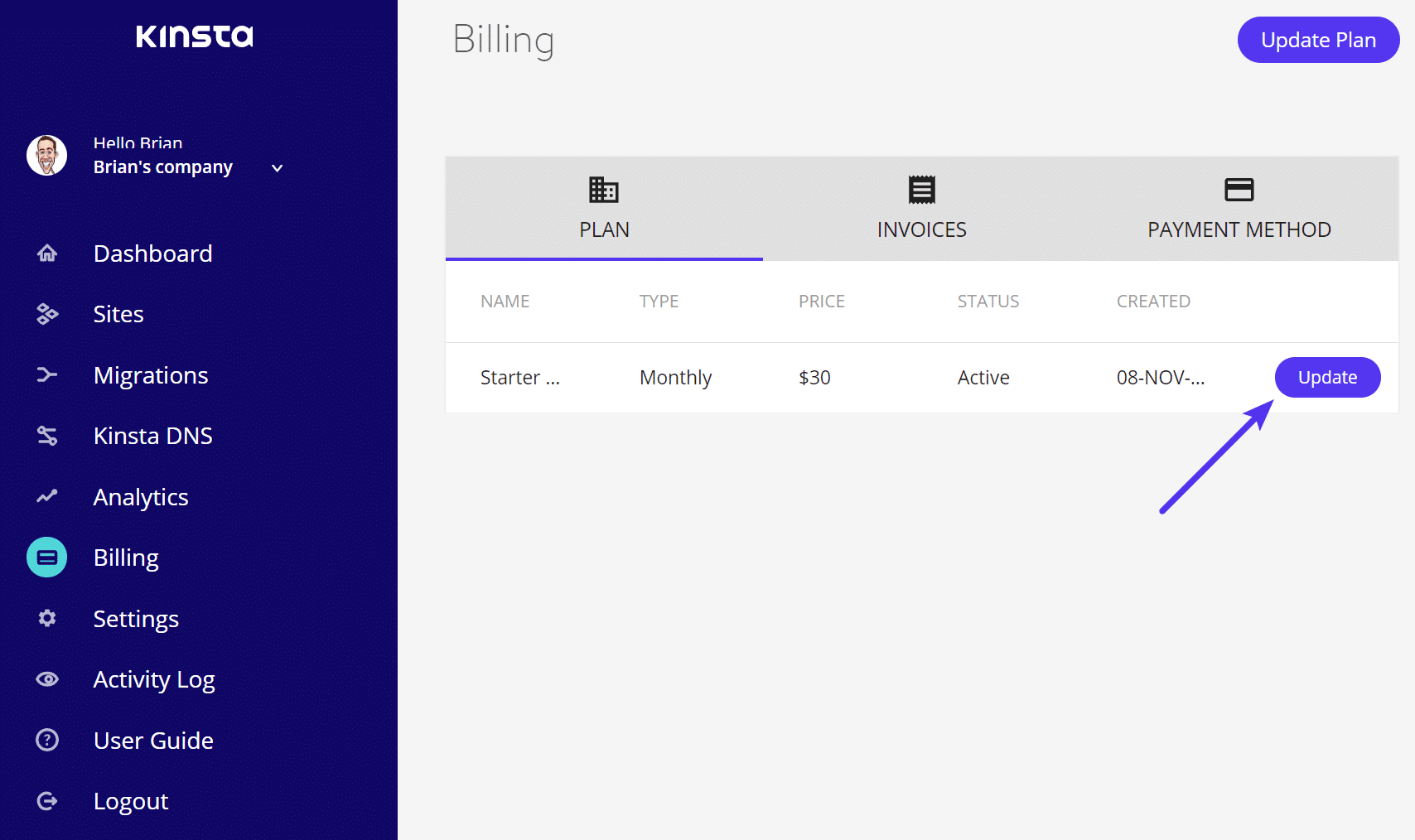
Task: Click the Kinsta logo
Action: click(x=195, y=36)
